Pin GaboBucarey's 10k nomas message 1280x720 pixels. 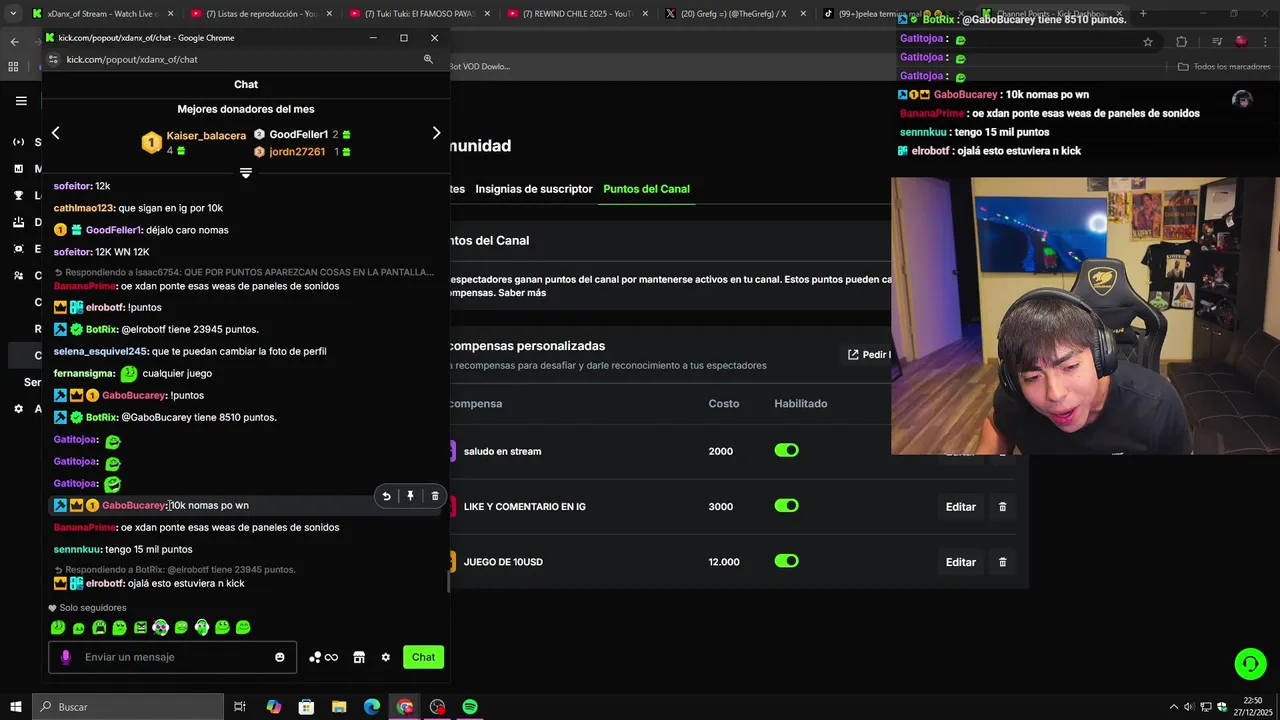410,496
